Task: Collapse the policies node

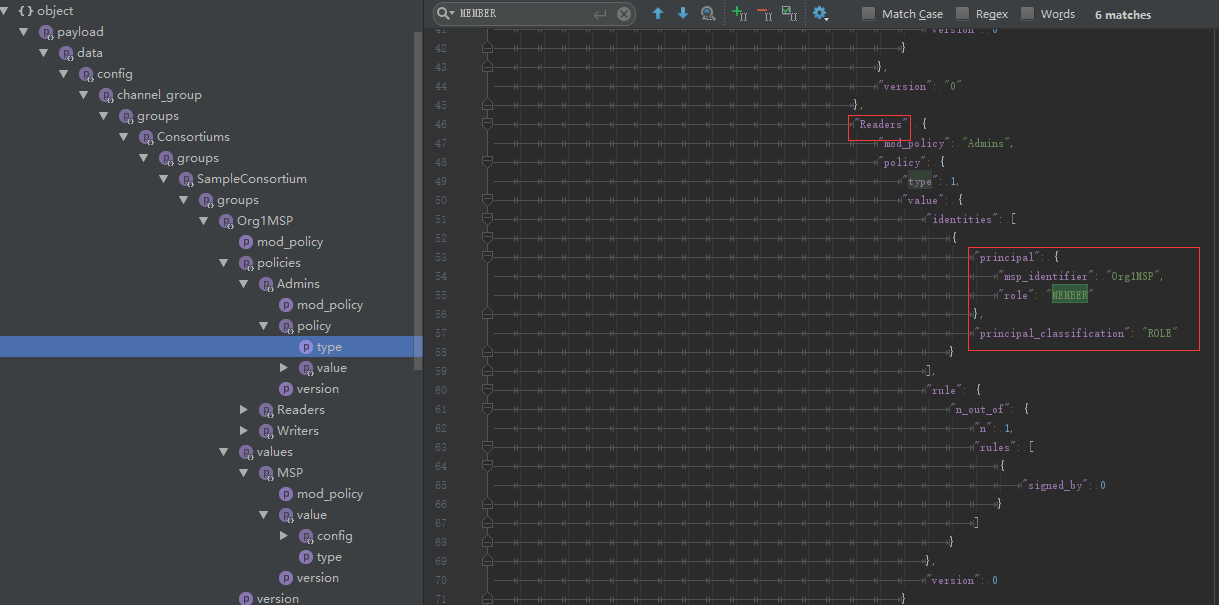Action: pyautogui.click(x=224, y=263)
